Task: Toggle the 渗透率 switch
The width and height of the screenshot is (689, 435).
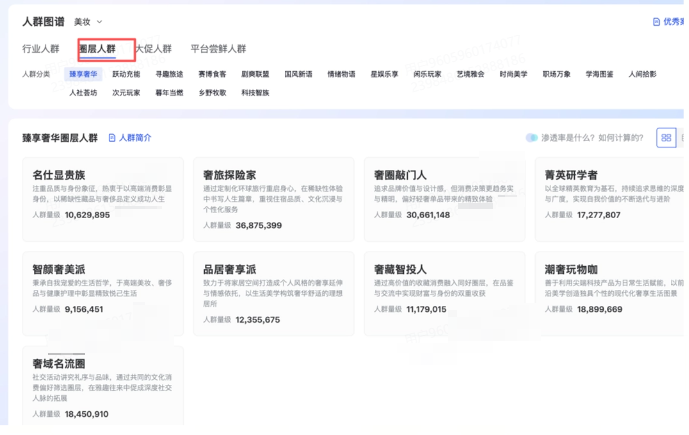Action: (x=532, y=138)
